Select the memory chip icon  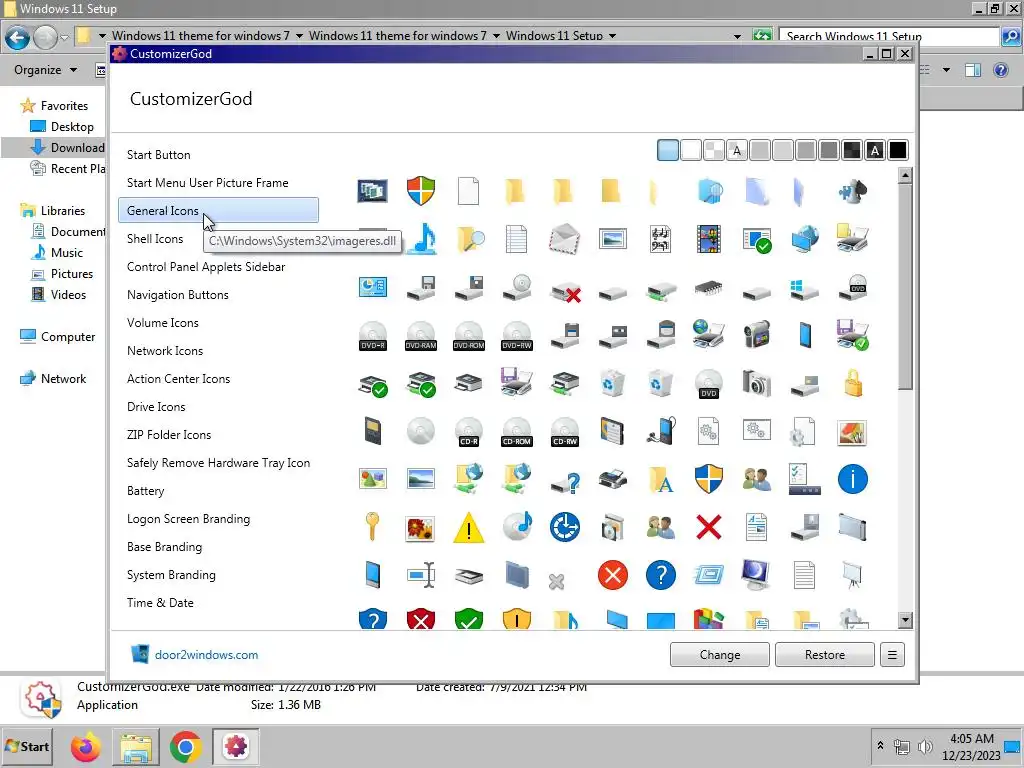[709, 287]
